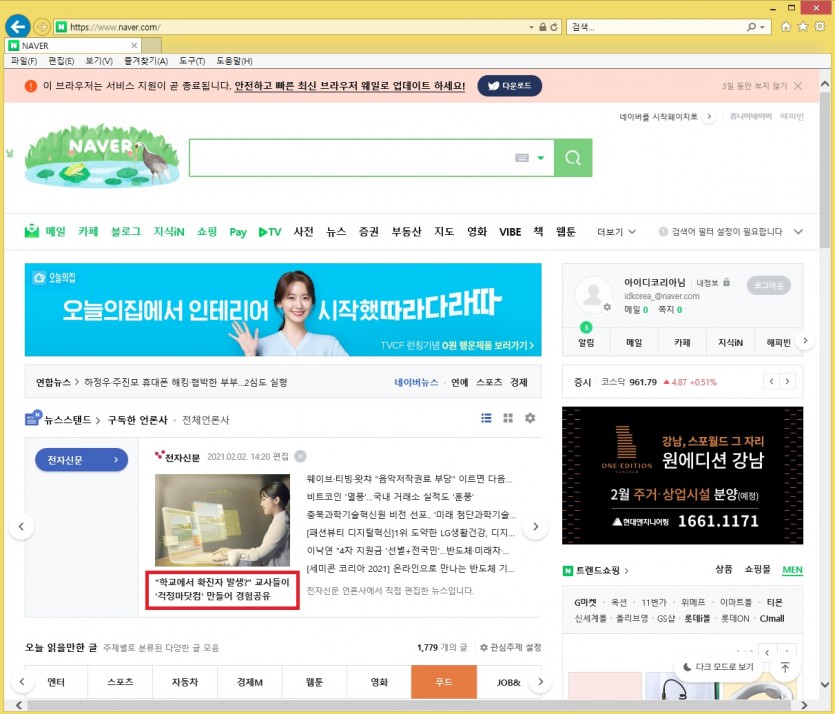This screenshot has height=714, width=835.
Task: Click the browser back arrow button
Action: click(17, 26)
